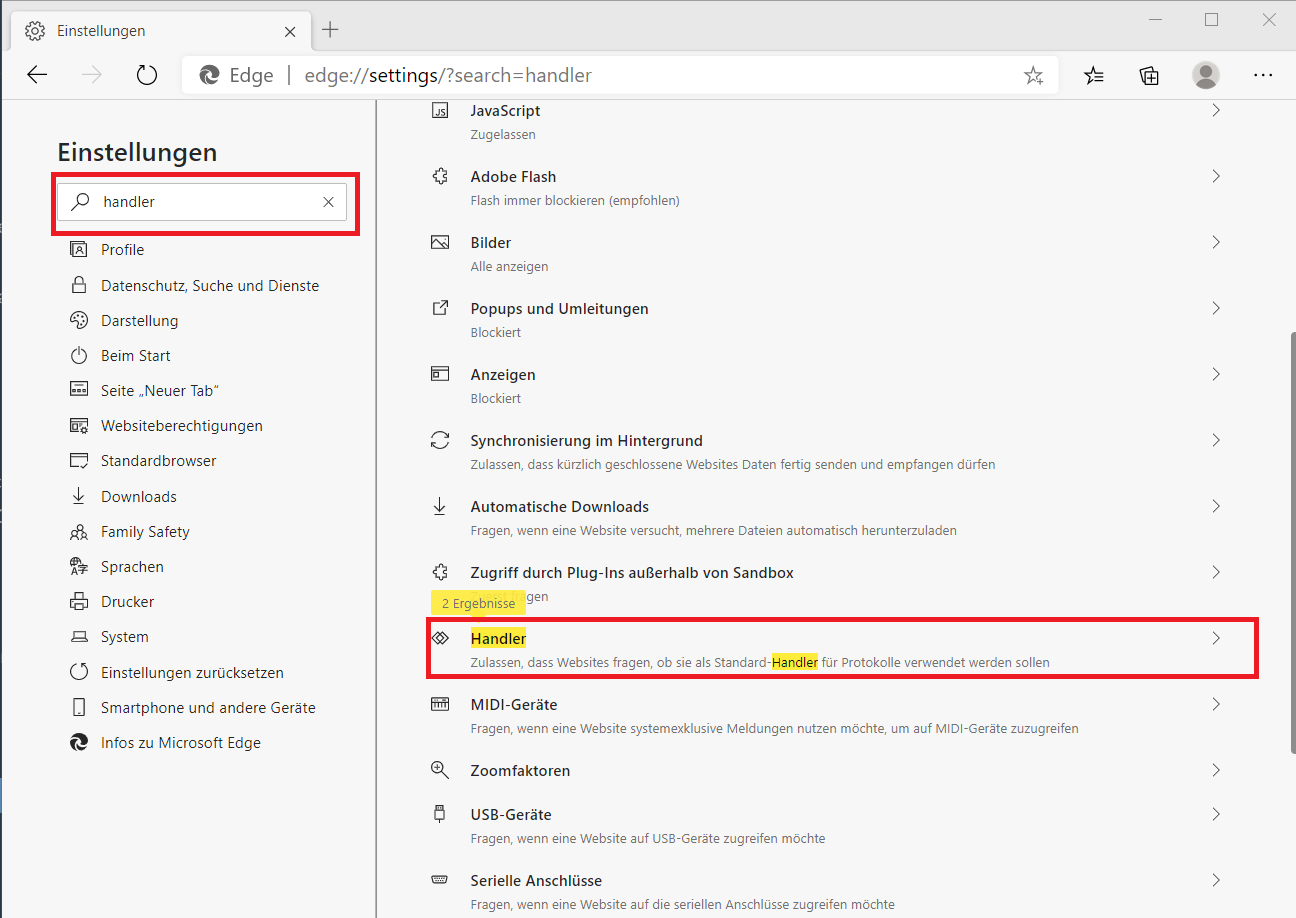Screen dimensions: 1296x918
Task: Open the favorites list icon
Action: 1094,75
